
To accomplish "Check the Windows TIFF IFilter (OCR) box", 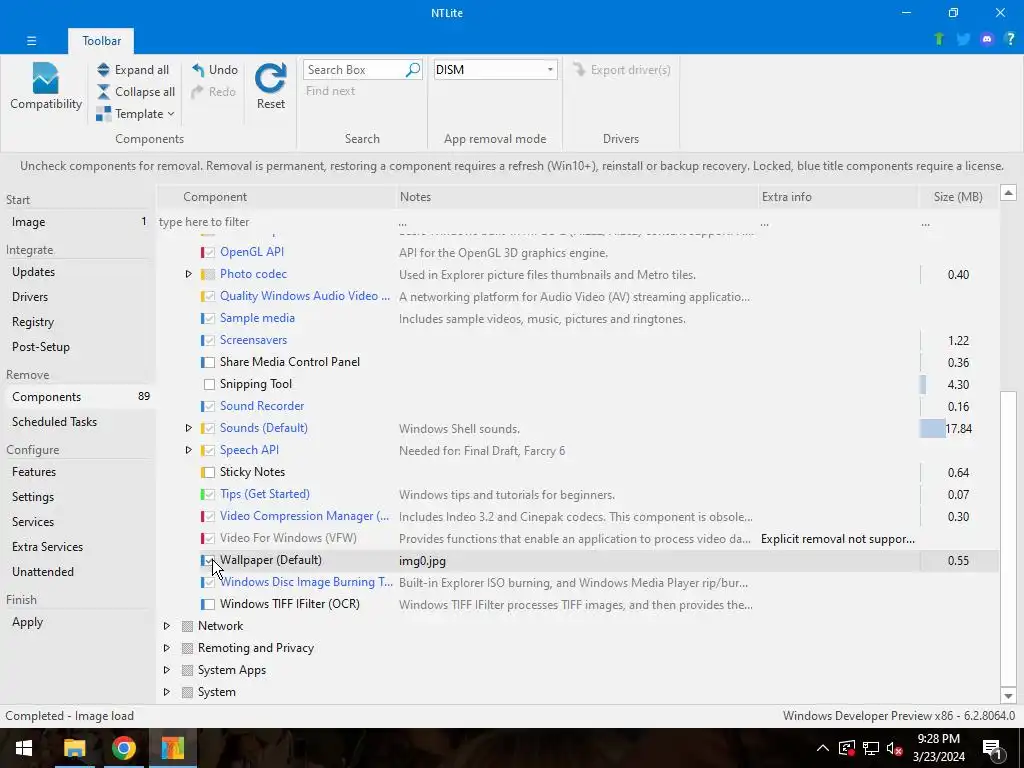I will [209, 605].
